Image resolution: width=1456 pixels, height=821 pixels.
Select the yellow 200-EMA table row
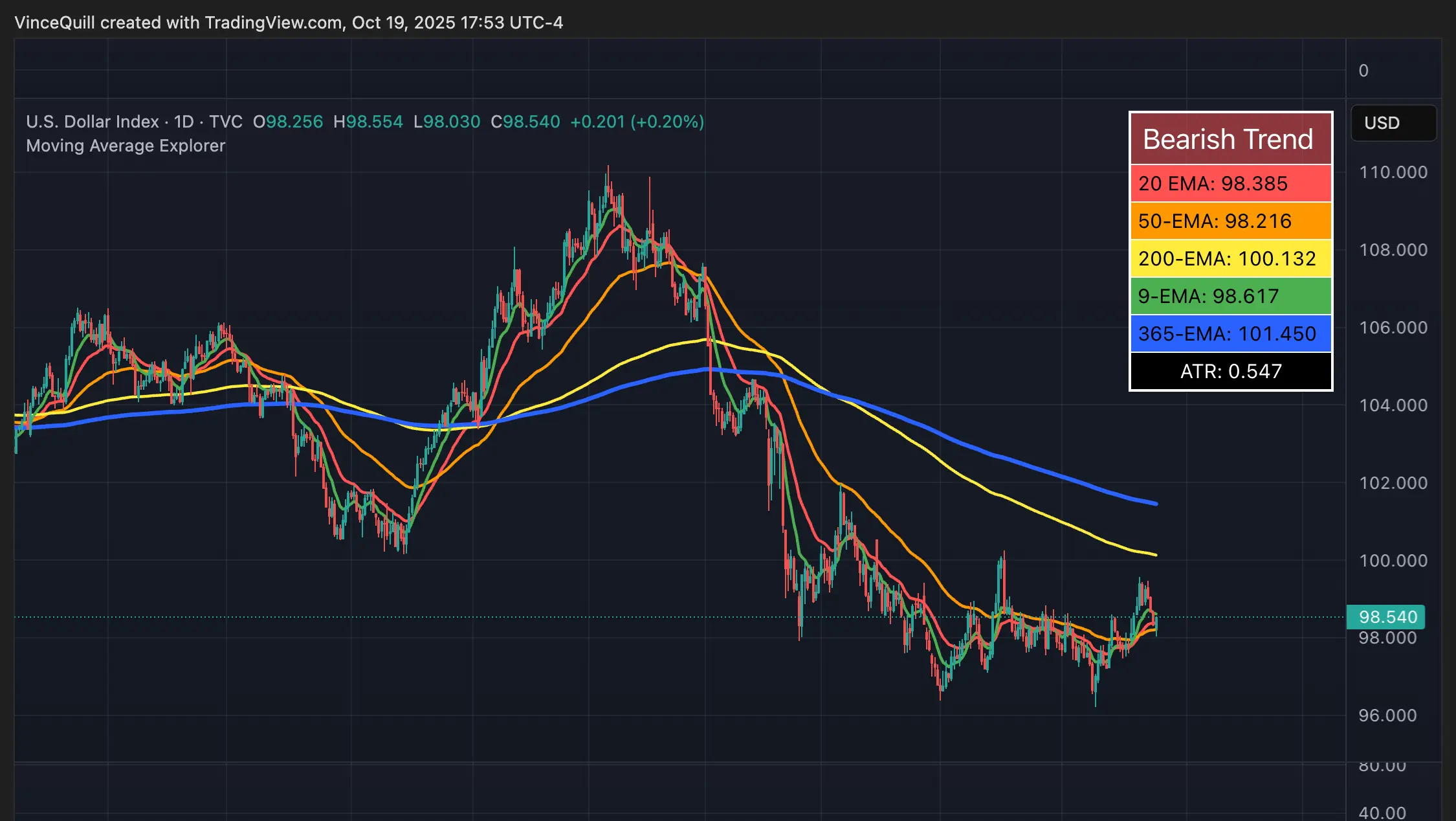[x=1230, y=258]
